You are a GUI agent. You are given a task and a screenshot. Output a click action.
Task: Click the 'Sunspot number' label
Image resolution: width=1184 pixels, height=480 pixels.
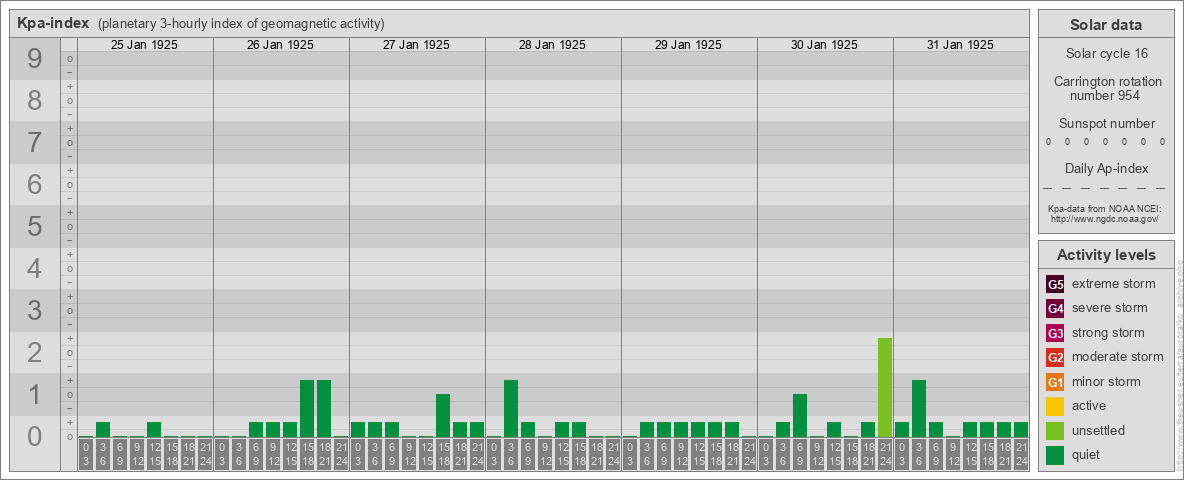1106,124
